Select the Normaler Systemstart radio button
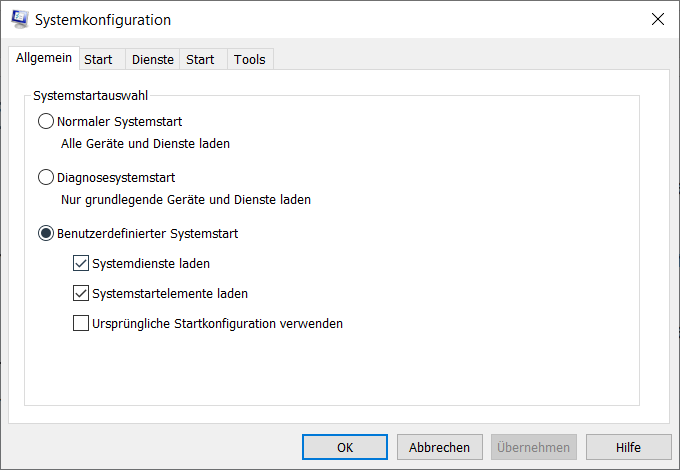680x470 pixels. pyautogui.click(x=46, y=121)
